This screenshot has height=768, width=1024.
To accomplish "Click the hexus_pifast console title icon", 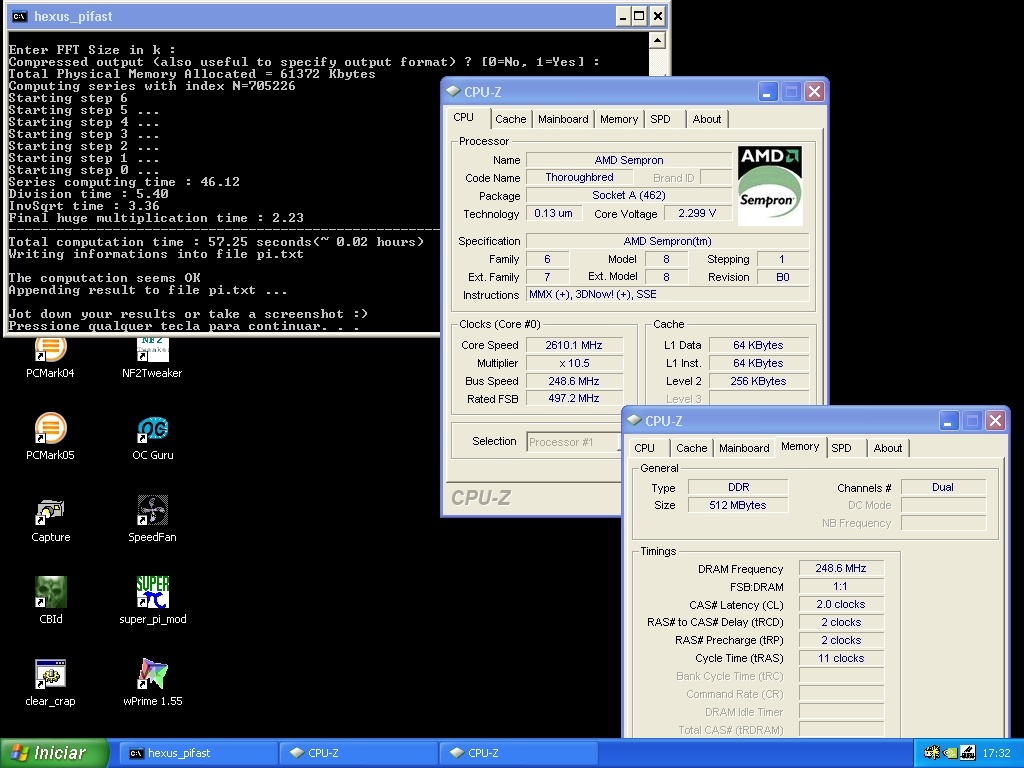I will [x=20, y=16].
